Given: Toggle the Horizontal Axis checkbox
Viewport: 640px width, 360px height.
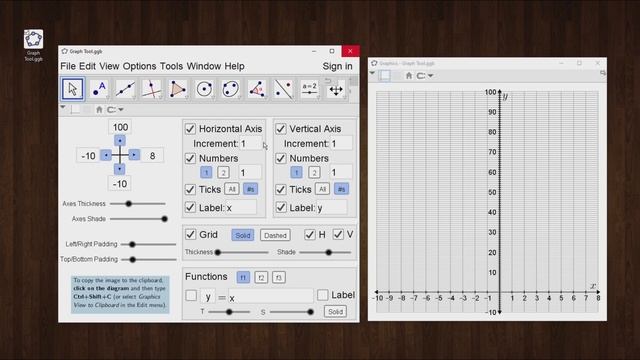Looking at the screenshot, I should click(190, 129).
